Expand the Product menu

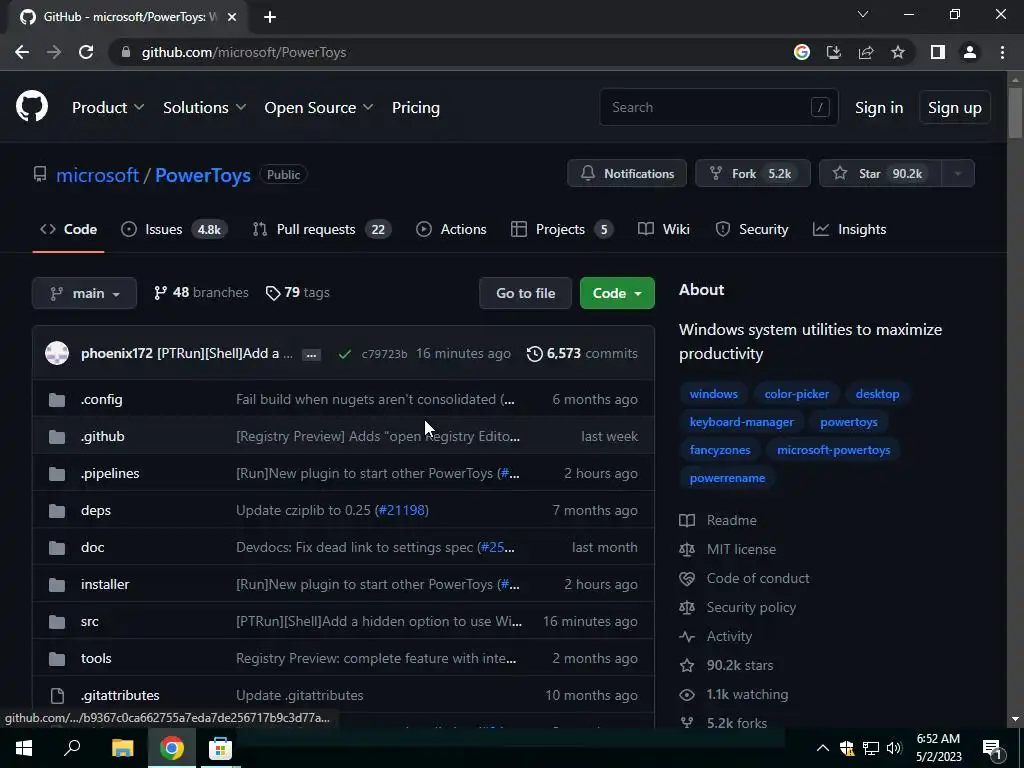108,108
